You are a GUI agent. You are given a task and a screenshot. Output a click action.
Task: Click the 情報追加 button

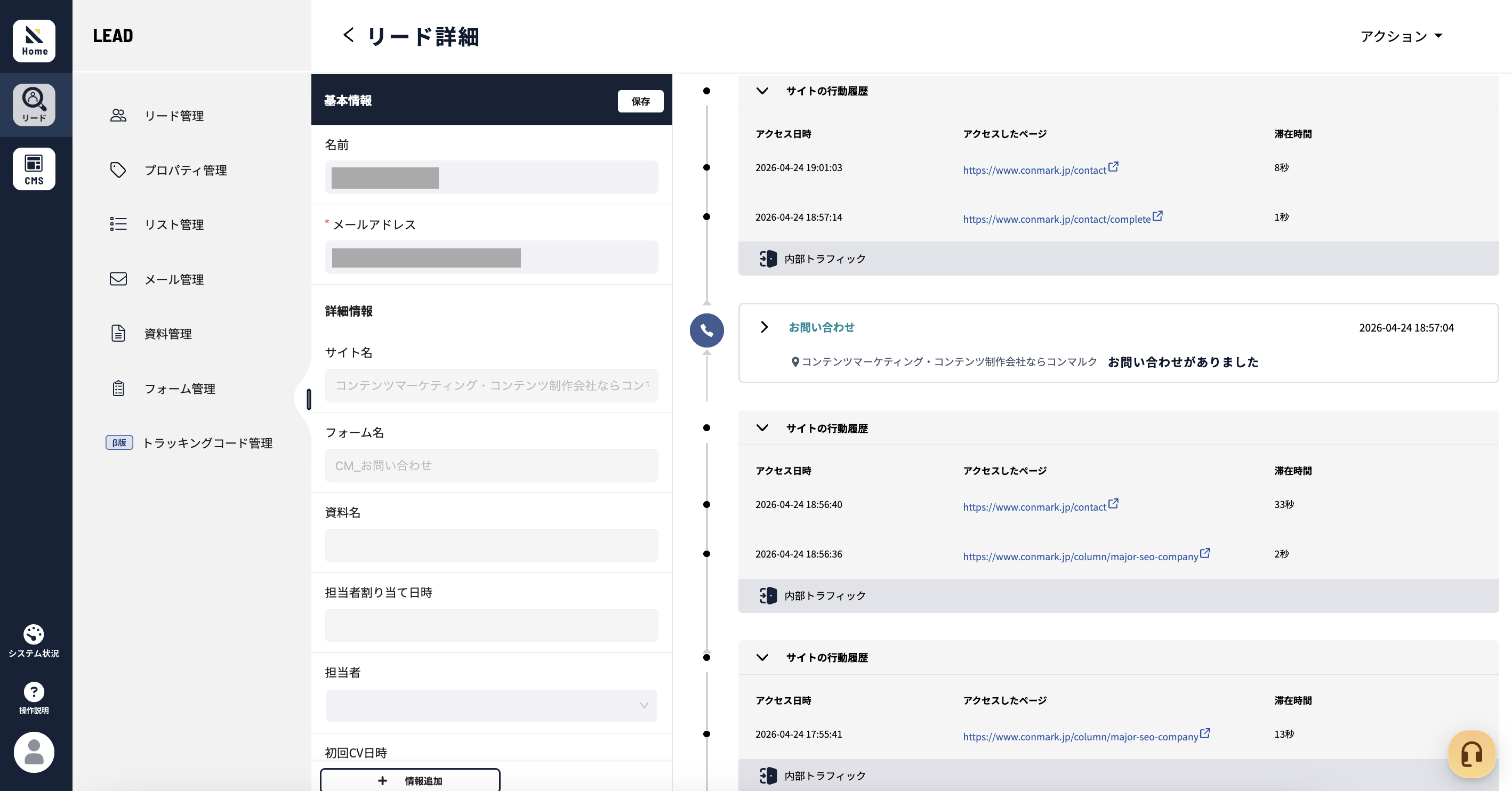[x=409, y=780]
